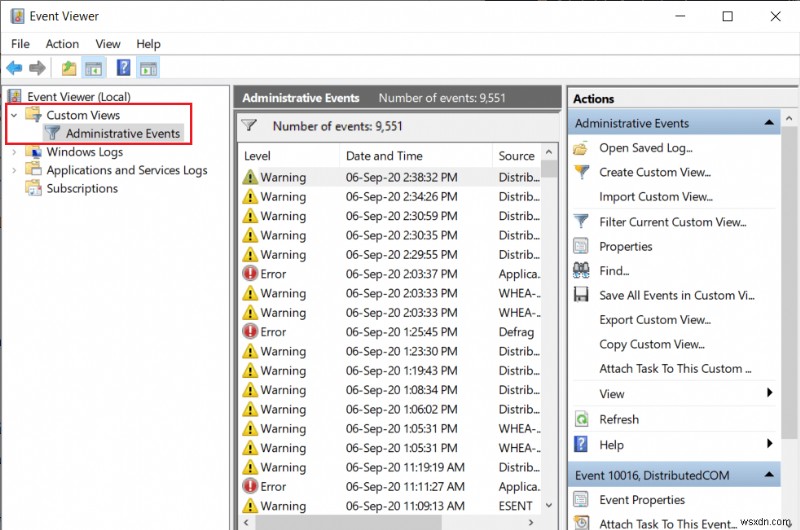The height and width of the screenshot is (530, 800).
Task: Click the Subscriptions folder icon
Action: coord(34,188)
